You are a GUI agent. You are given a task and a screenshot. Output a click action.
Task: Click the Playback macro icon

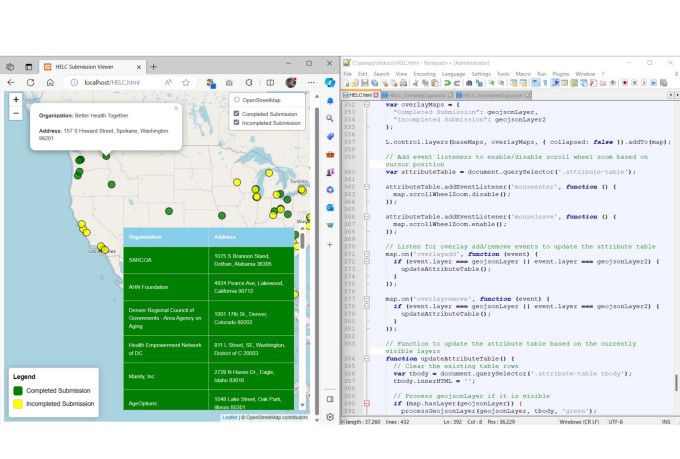click(644, 82)
